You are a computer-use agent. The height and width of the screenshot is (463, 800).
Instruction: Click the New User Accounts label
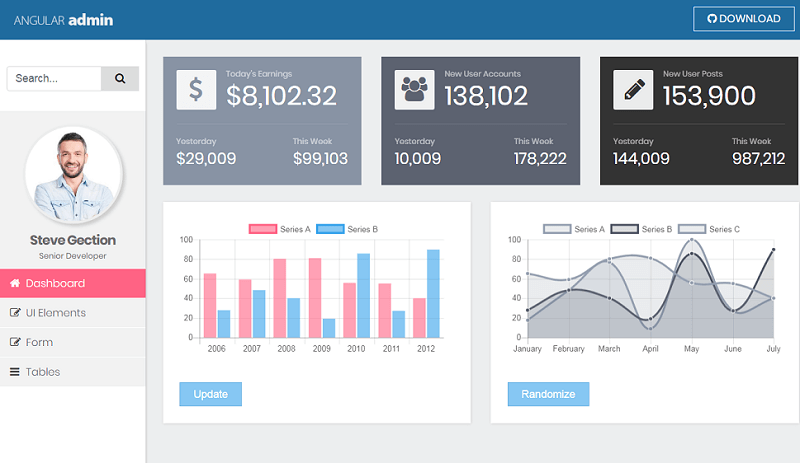(483, 74)
